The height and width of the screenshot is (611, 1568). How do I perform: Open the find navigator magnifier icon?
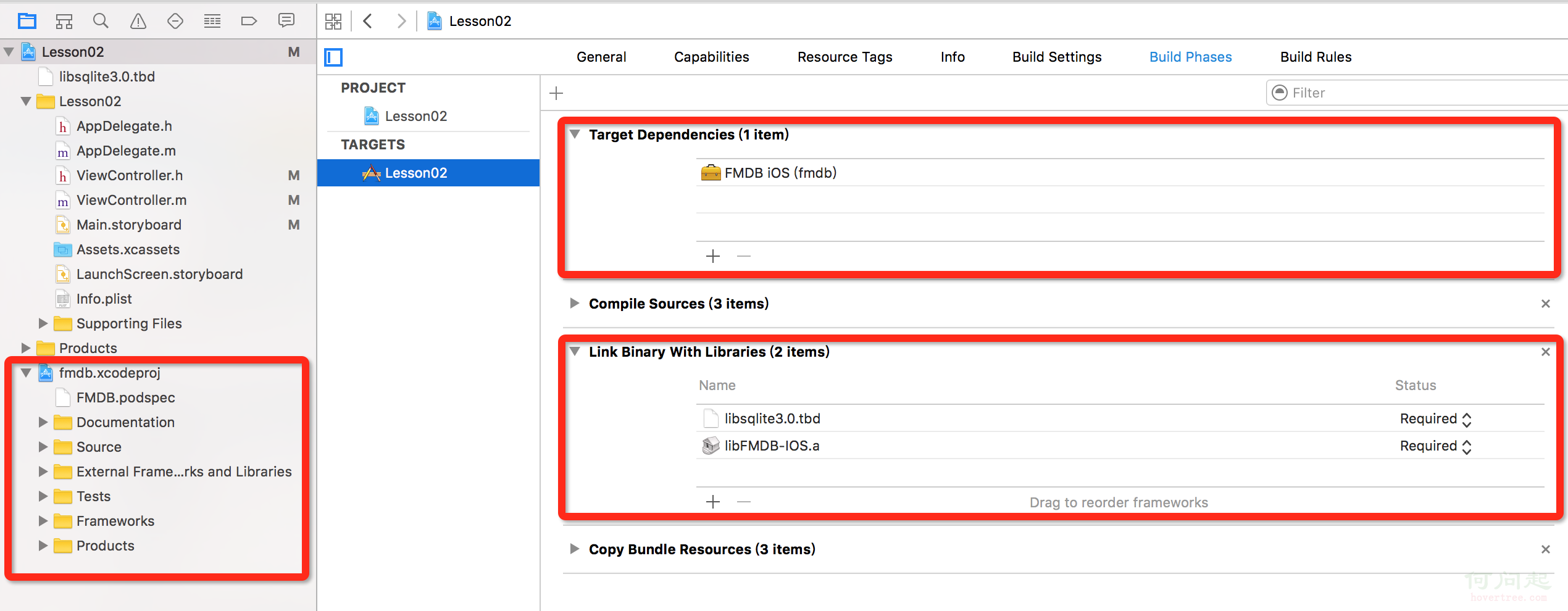(101, 21)
